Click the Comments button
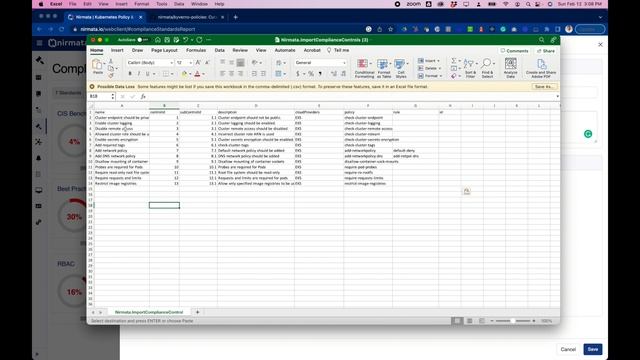 (x=514, y=51)
